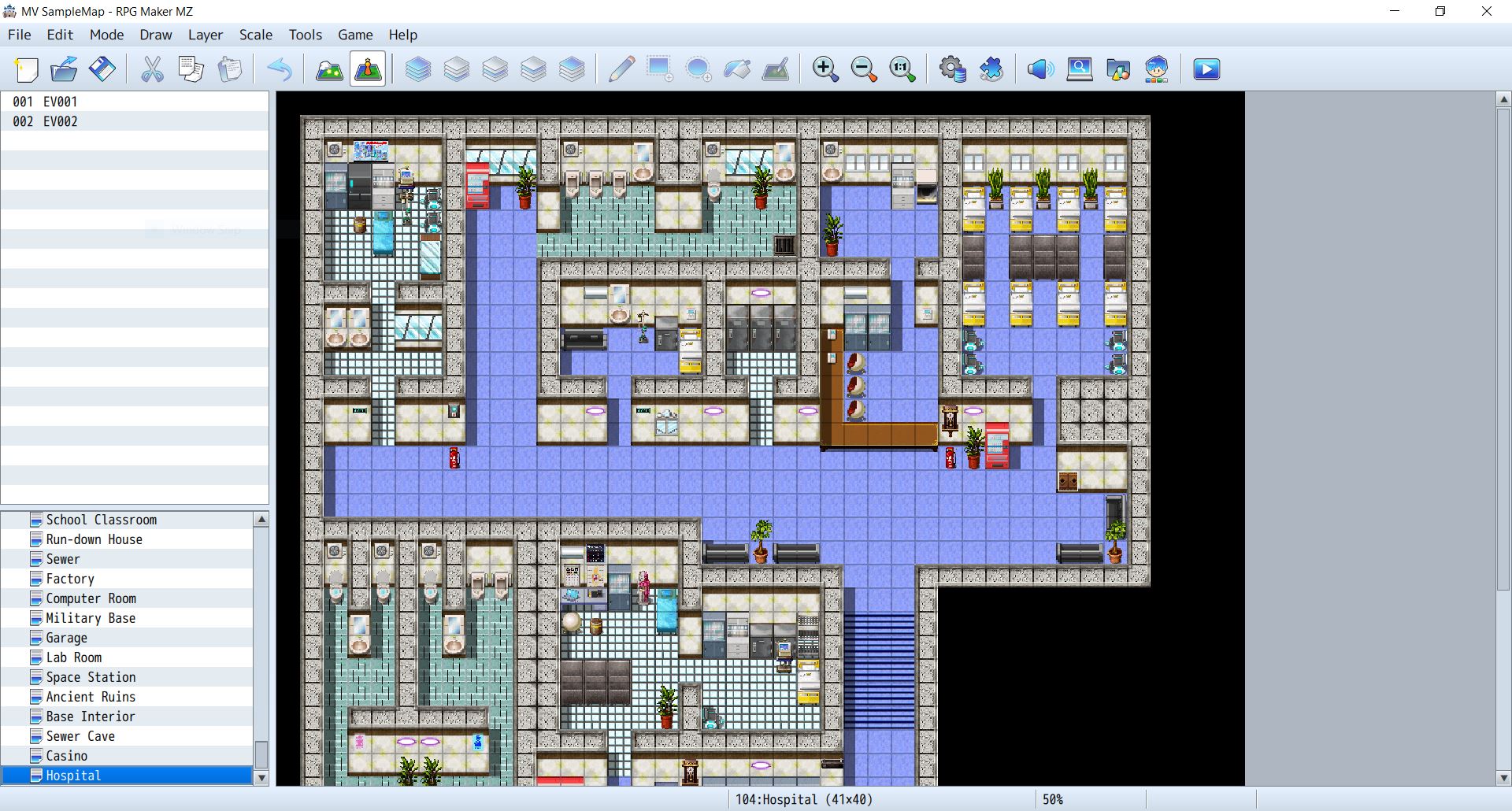Switch to Event editing mode icon
This screenshot has width=1512, height=811.
click(368, 69)
